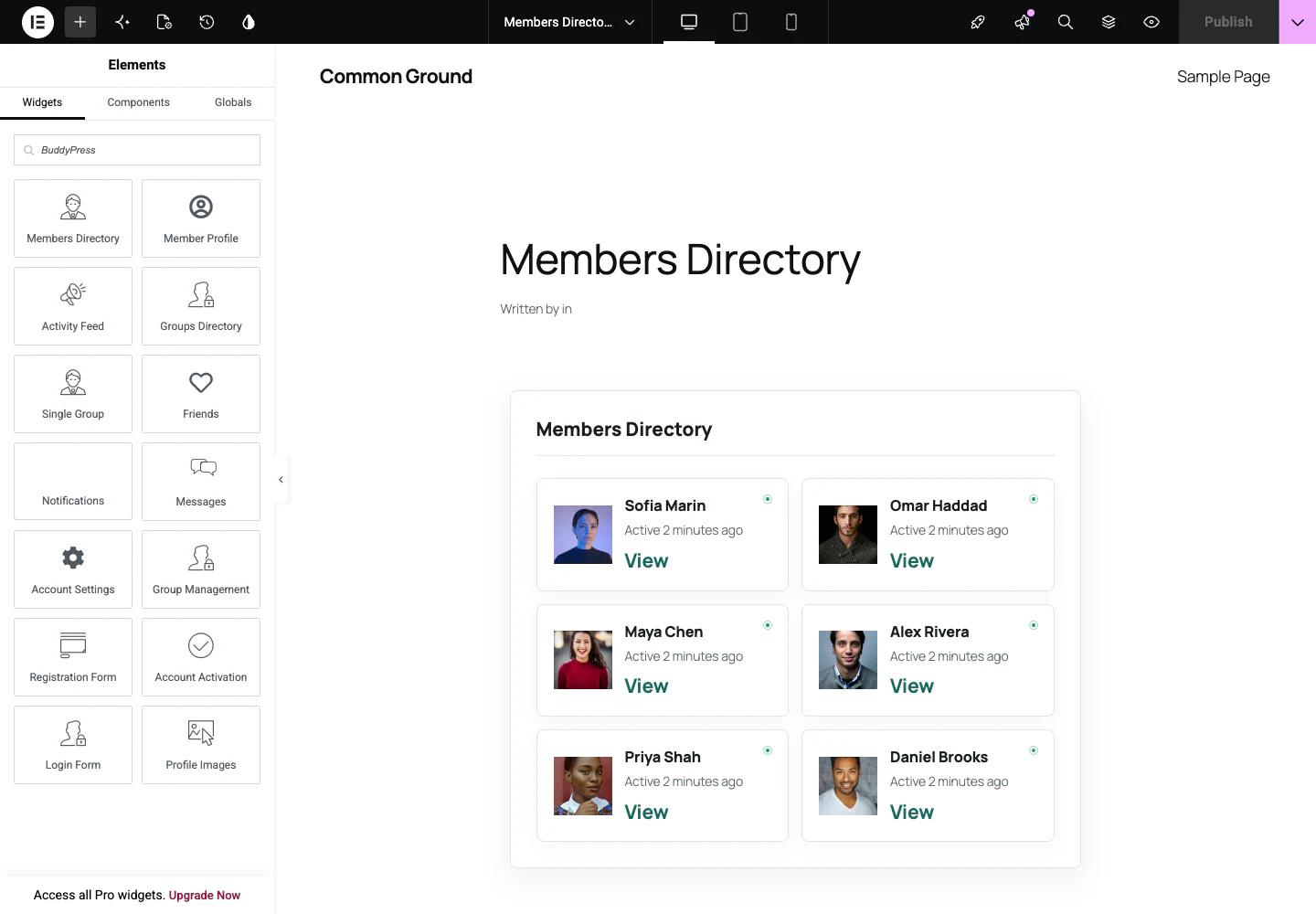
Task: Click the Upgrade Now link
Action: tap(205, 896)
